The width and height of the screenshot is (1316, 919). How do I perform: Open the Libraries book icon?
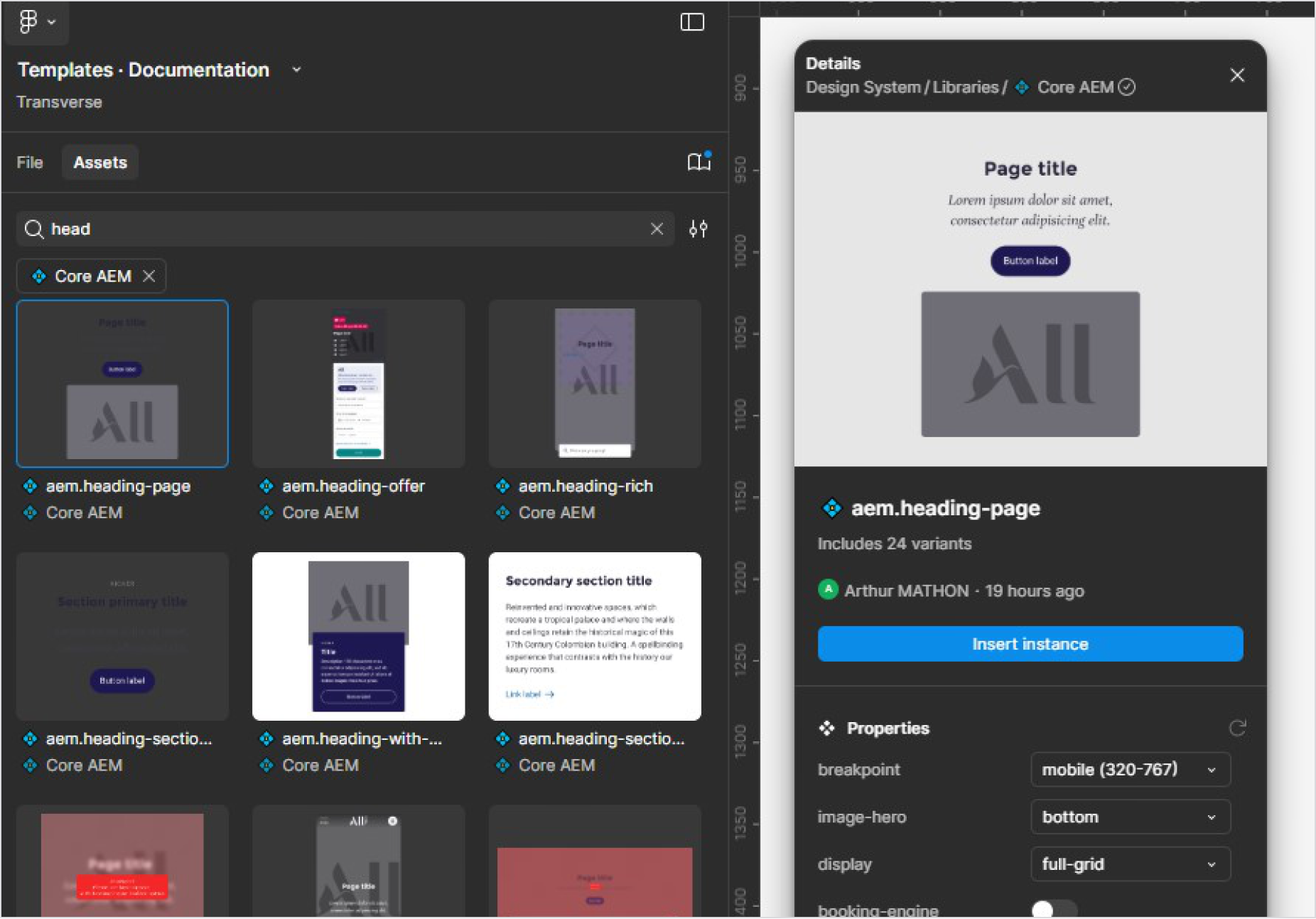pyautogui.click(x=698, y=162)
